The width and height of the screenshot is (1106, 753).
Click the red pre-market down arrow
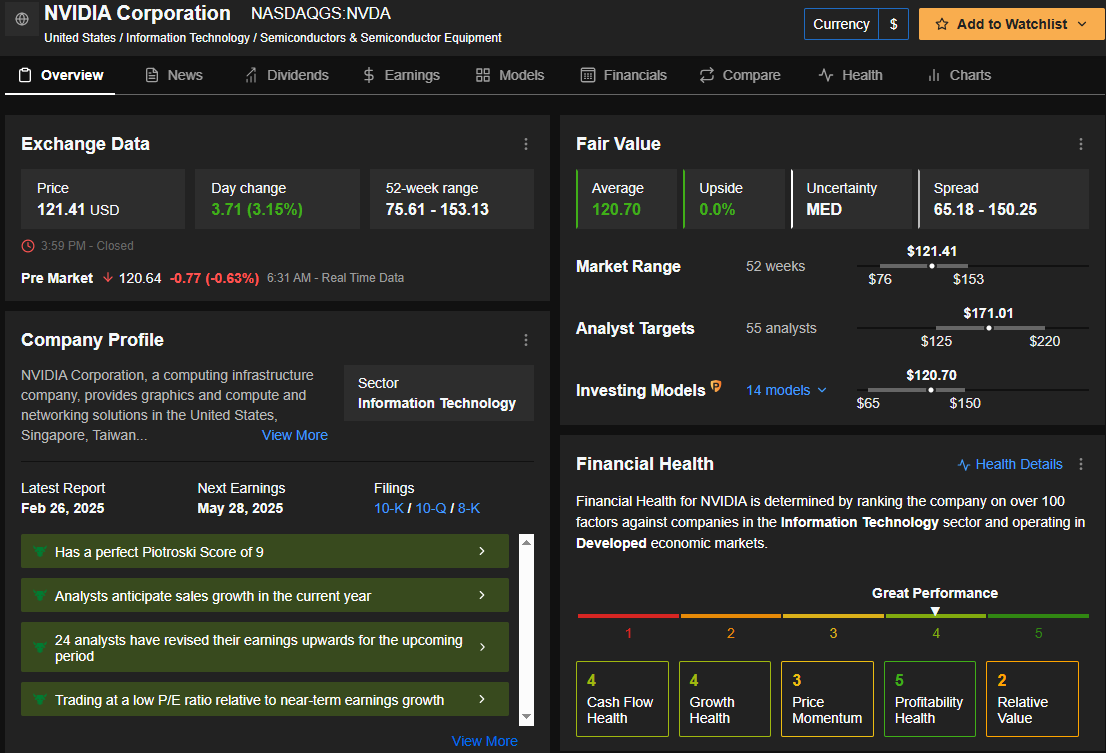(108, 278)
